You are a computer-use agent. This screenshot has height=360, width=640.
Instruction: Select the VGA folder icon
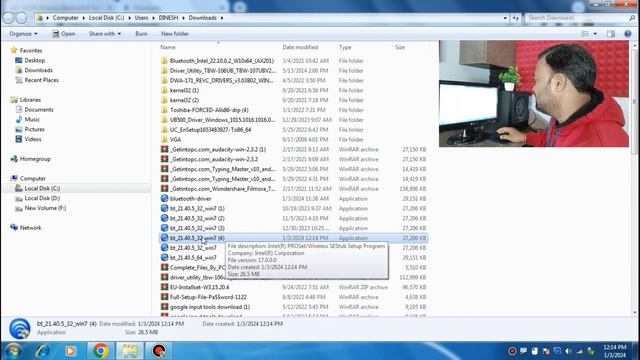click(164, 139)
